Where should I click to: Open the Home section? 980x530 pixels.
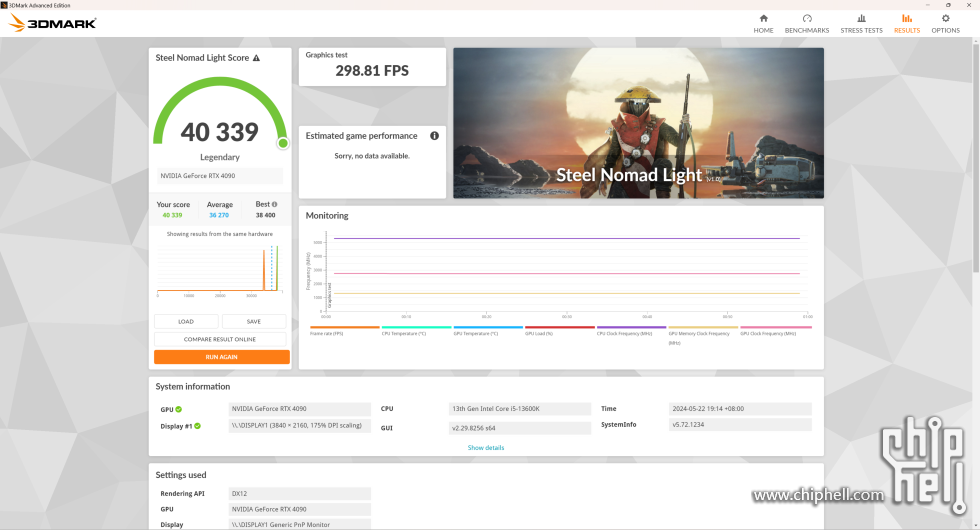tap(763, 24)
